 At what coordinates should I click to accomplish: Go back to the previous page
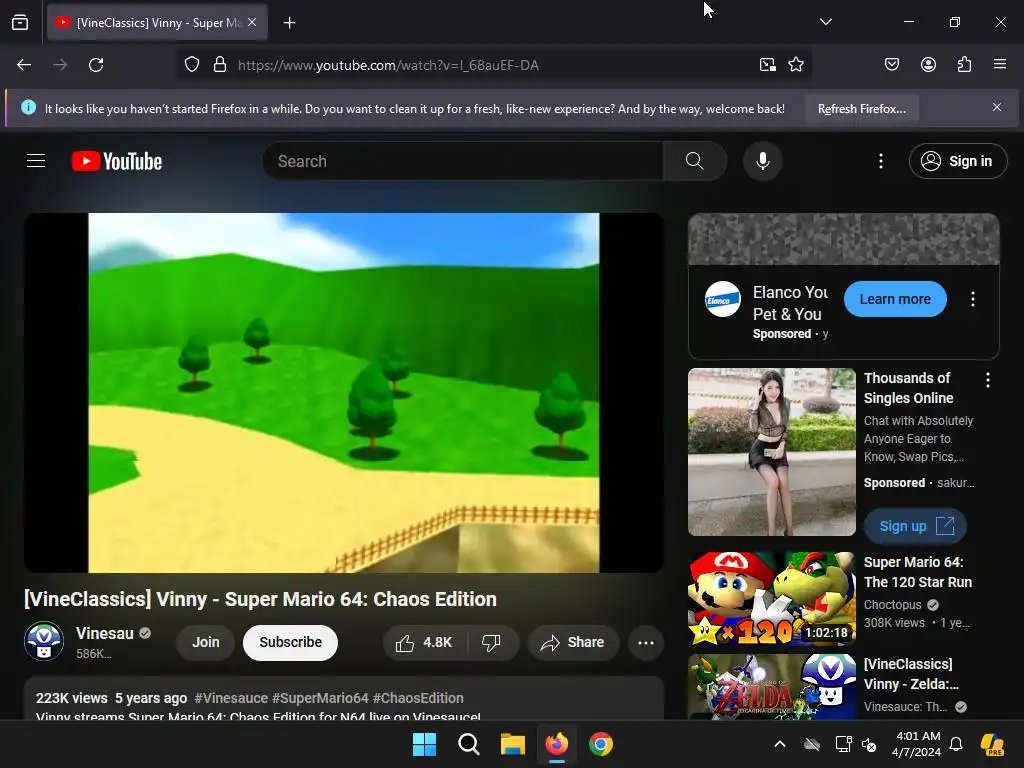(24, 65)
